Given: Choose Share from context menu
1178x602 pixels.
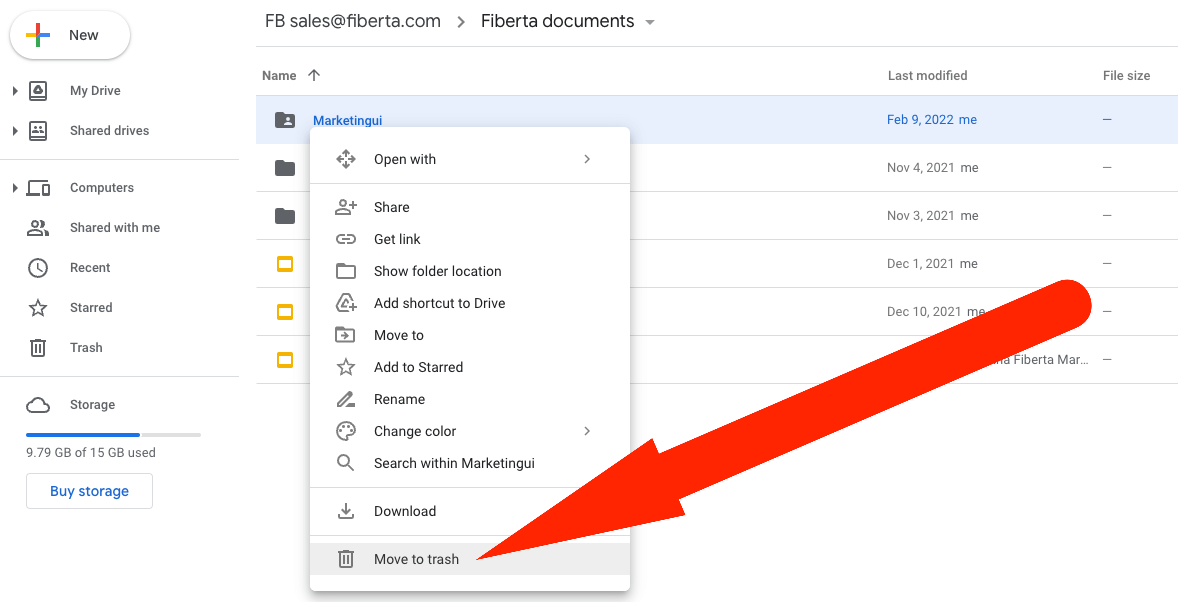Looking at the screenshot, I should [470, 207].
